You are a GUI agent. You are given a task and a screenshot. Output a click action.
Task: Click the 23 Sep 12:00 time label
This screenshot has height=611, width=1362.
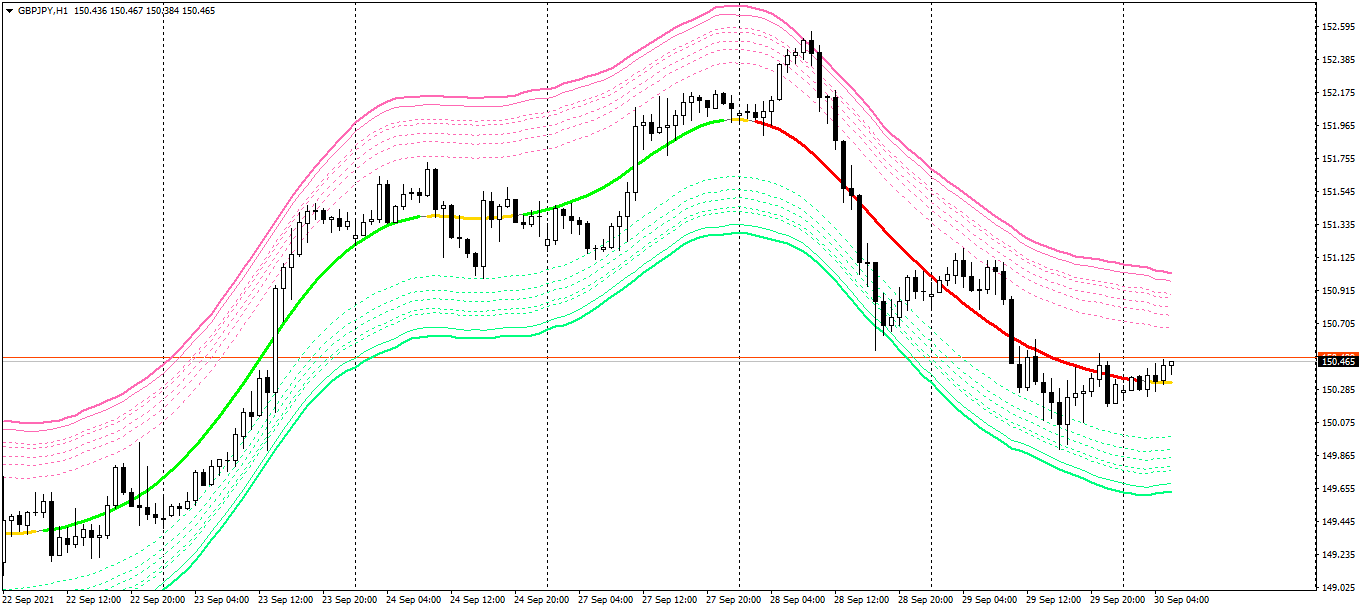coord(285,600)
